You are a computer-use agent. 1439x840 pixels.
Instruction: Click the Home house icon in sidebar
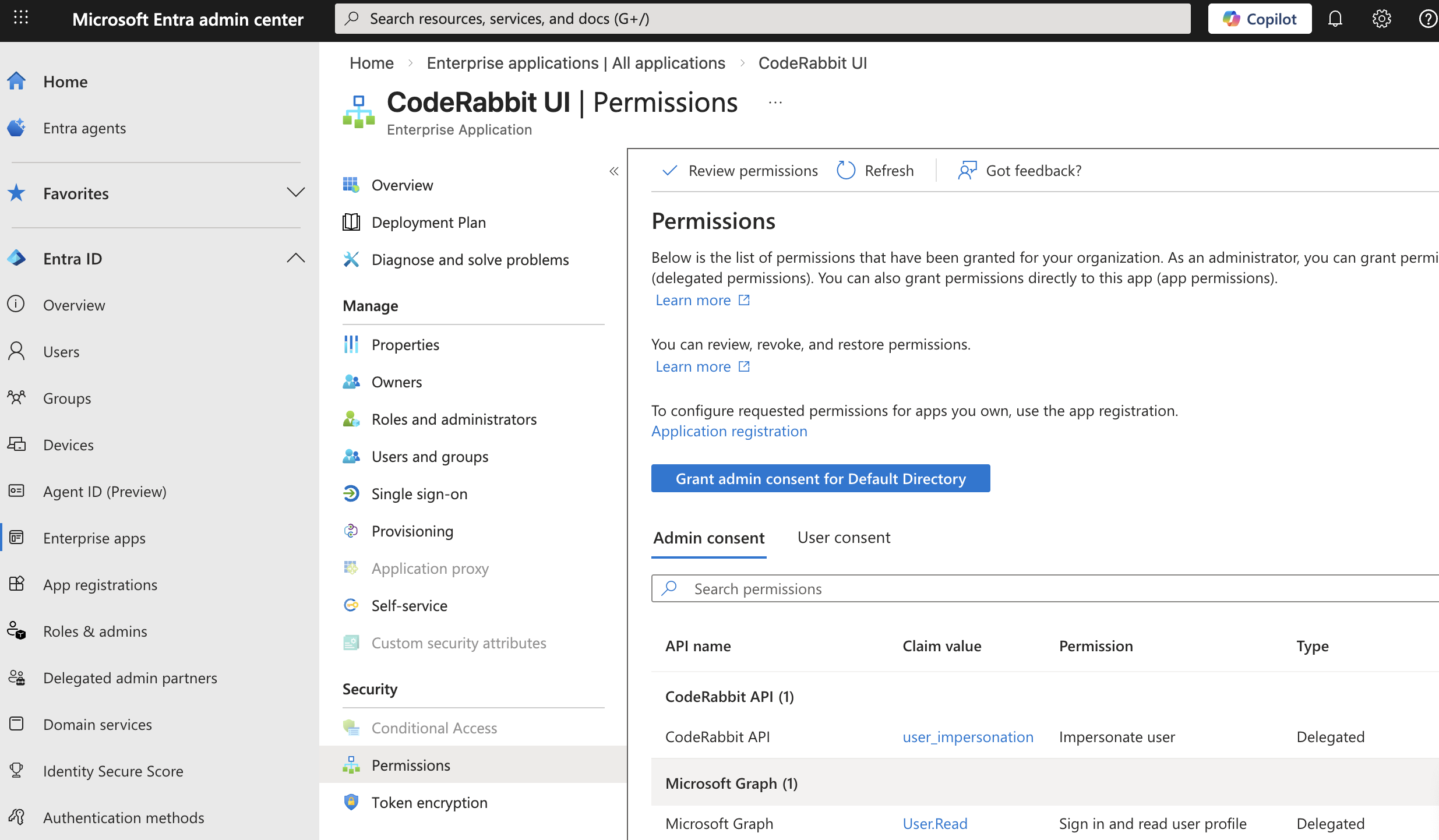[16, 81]
